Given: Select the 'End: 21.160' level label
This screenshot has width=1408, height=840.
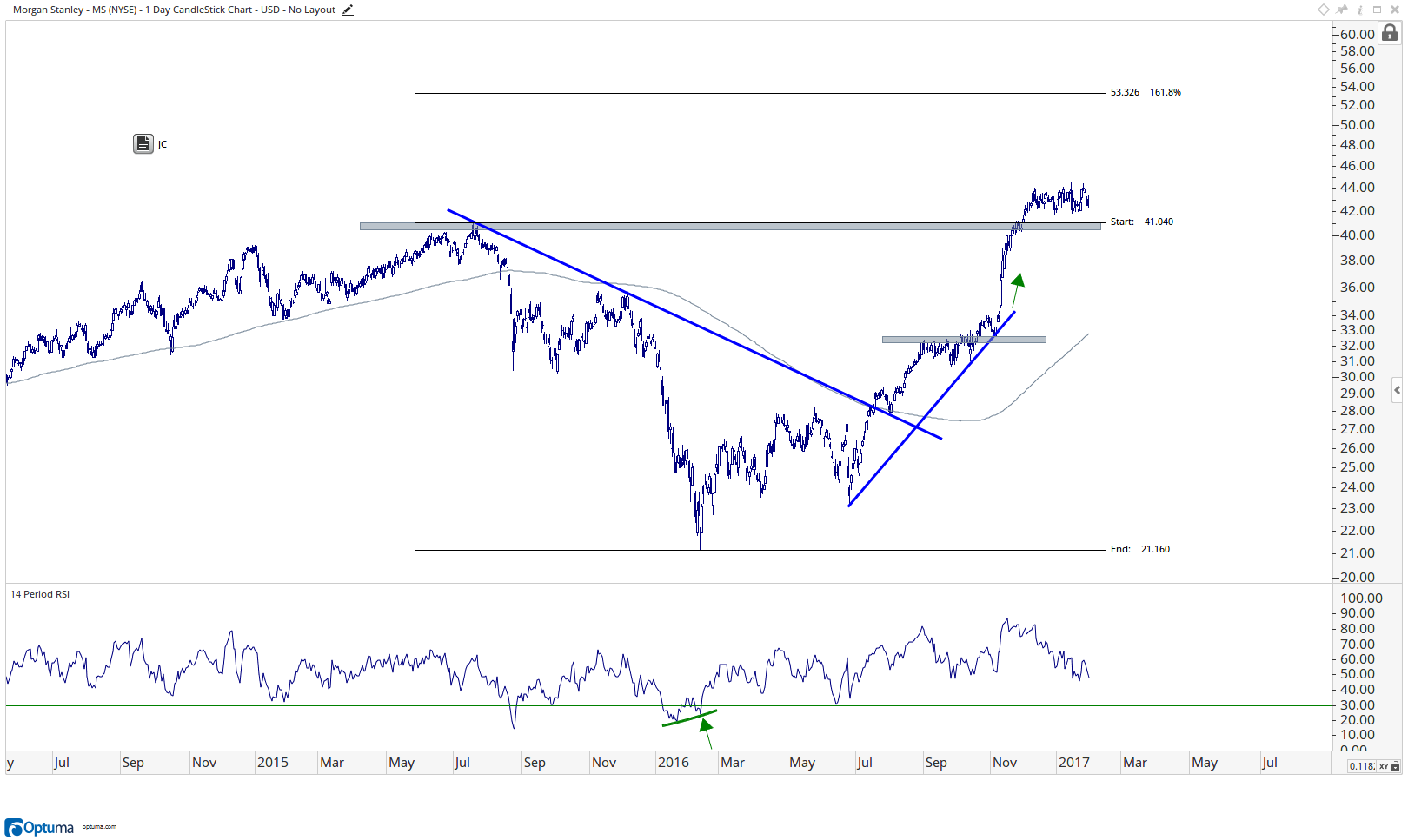Looking at the screenshot, I should (x=1139, y=549).
